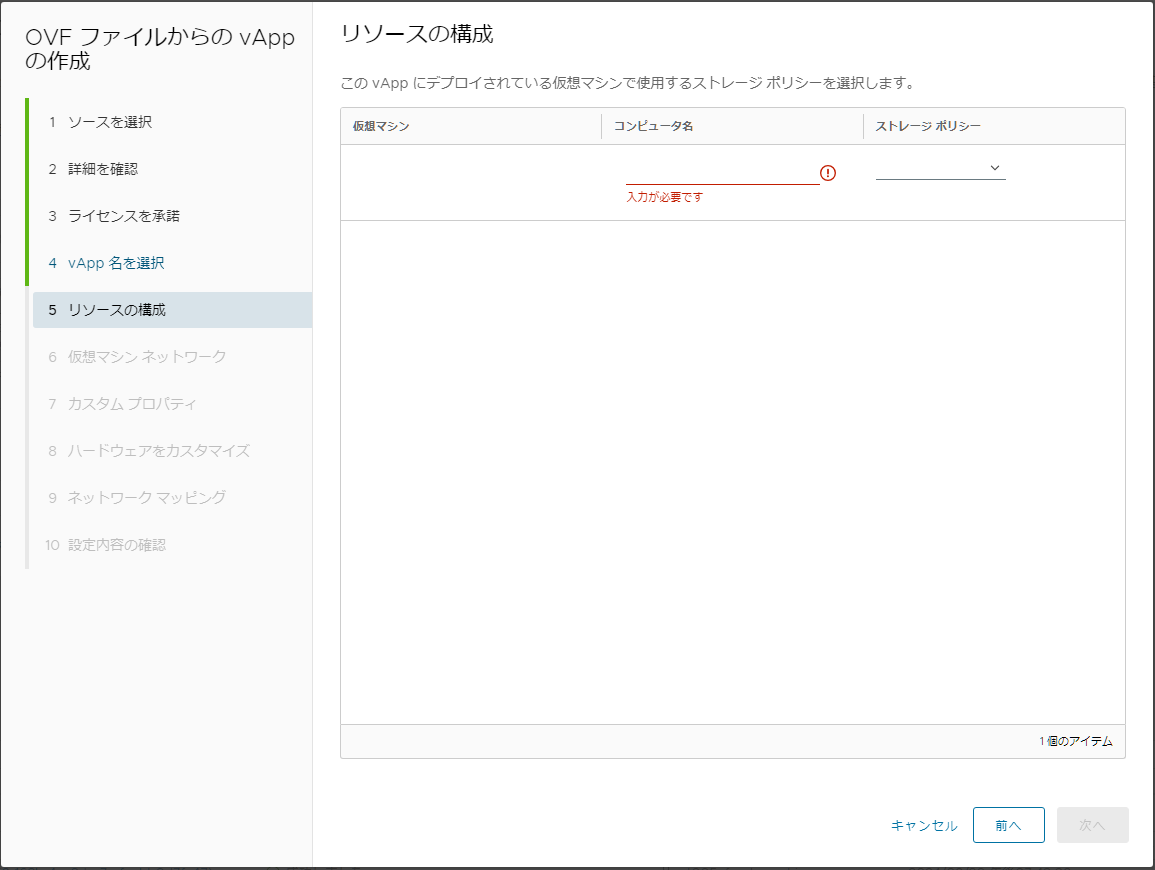Open the storage policy dropdown
1155x870 pixels.
click(x=941, y=169)
